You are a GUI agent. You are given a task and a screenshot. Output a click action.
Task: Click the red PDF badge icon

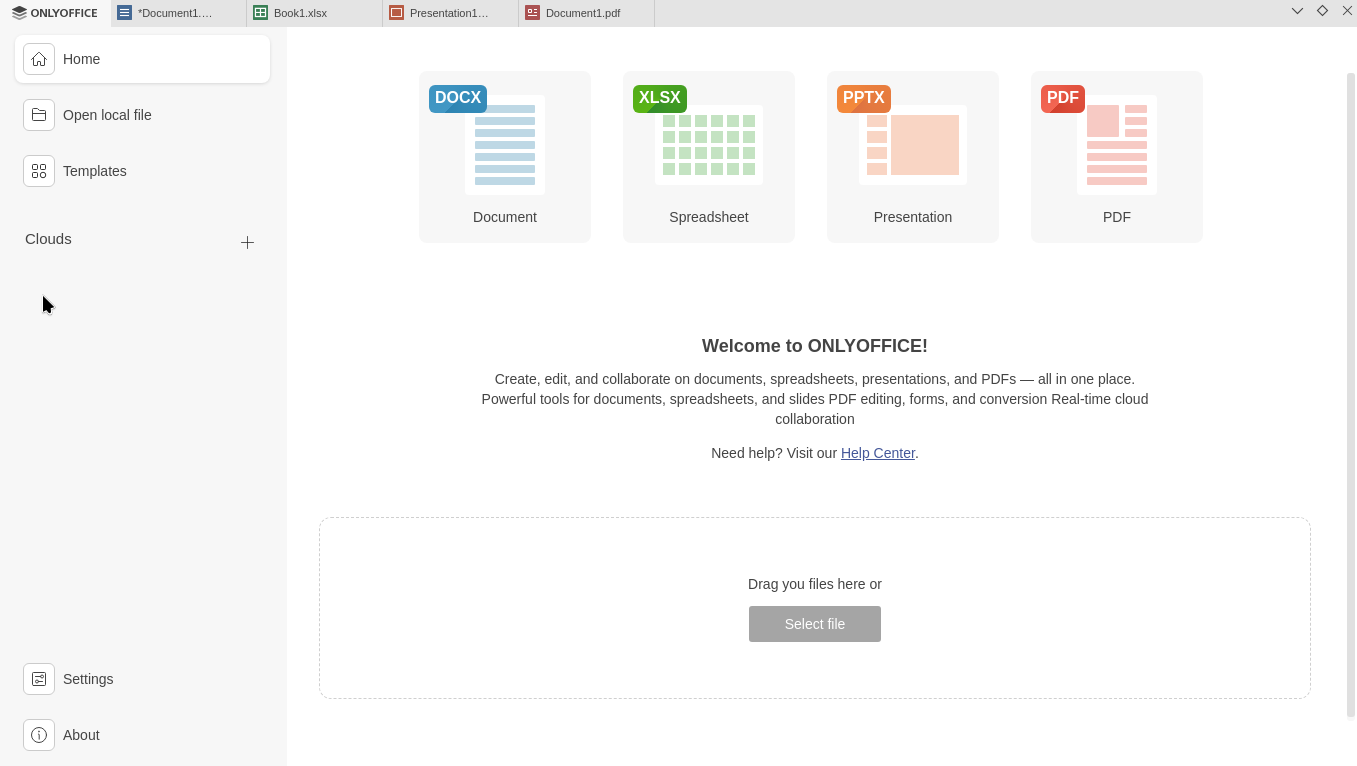[x=1063, y=98]
